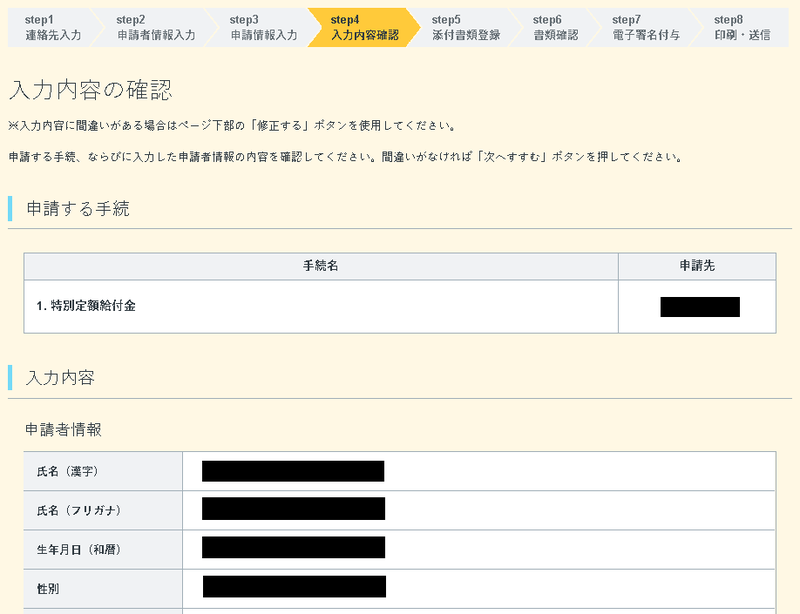Click the 申請者情報 subsection heading

pos(63,430)
